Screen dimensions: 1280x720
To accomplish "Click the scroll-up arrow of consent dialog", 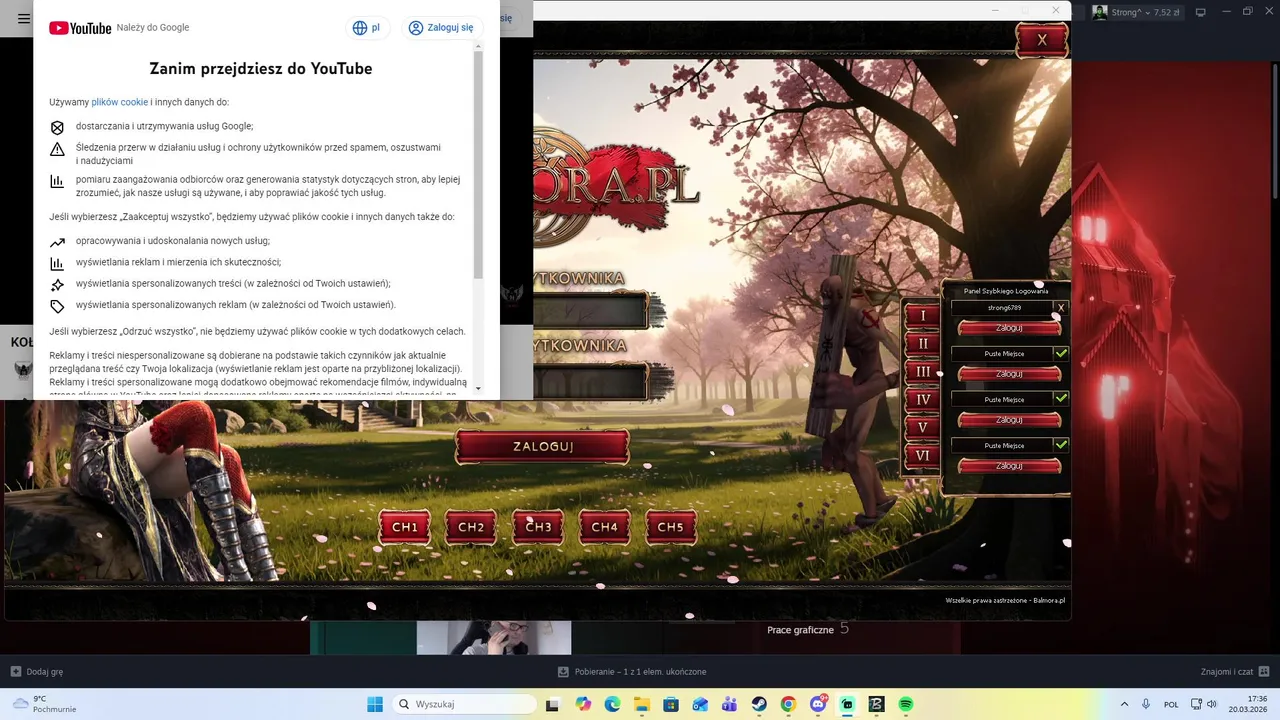I will click(479, 46).
